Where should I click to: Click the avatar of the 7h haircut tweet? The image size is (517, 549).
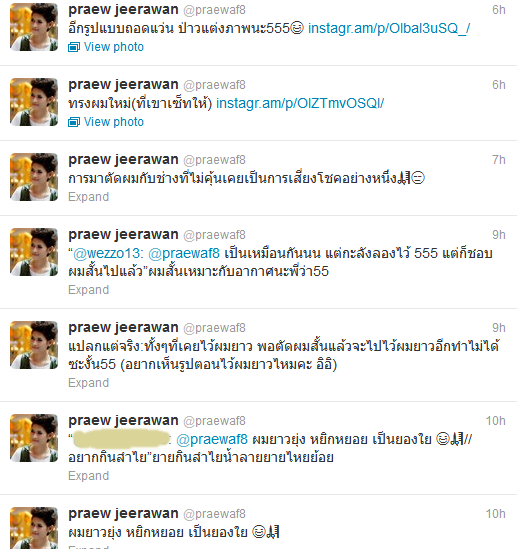pos(34,177)
